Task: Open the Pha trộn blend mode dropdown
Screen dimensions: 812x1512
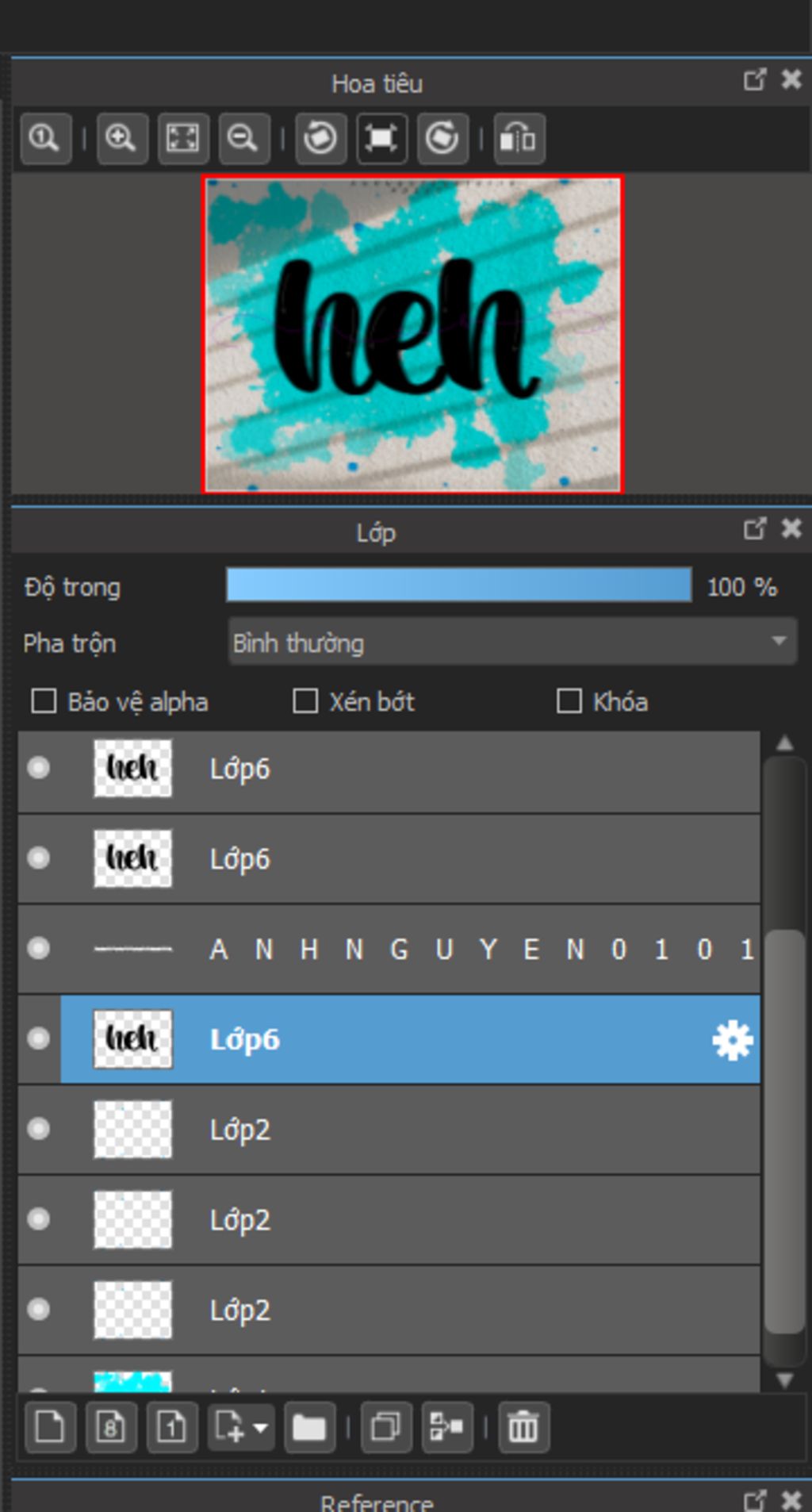Action: (511, 642)
